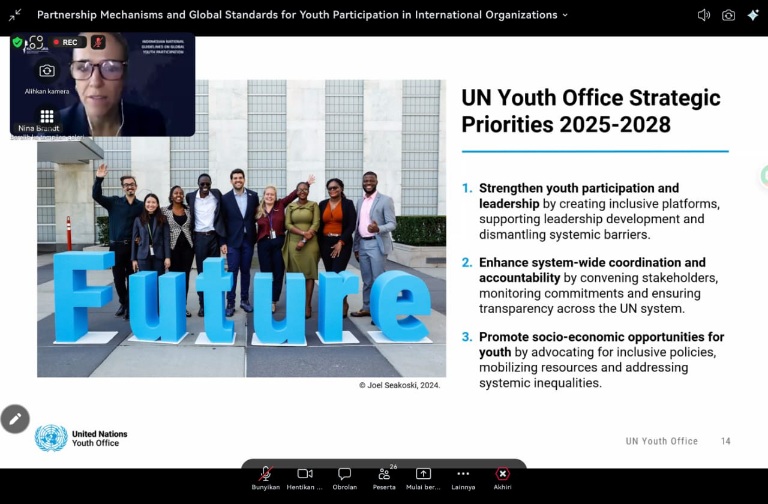Image resolution: width=768 pixels, height=504 pixels.
Task: Click the 'Nina Brandt' name label
Action: tap(39, 128)
